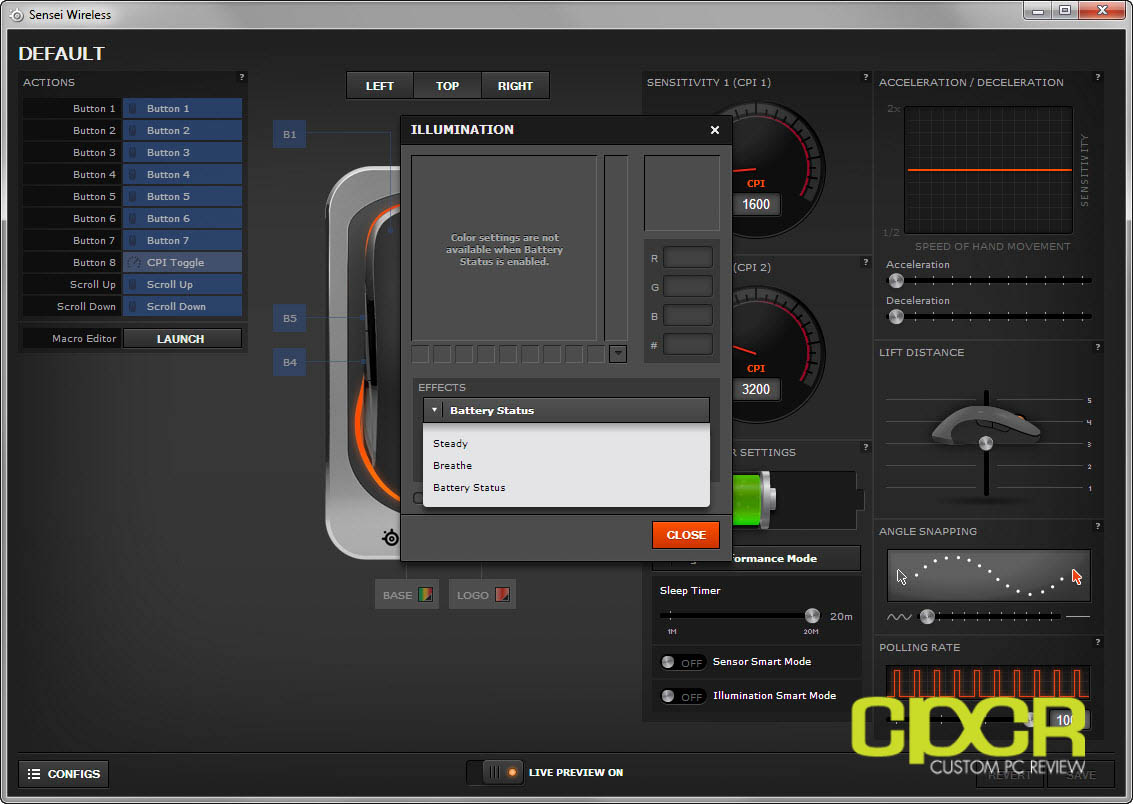
Task: Open action dropdown for Button 7
Action: [182, 241]
